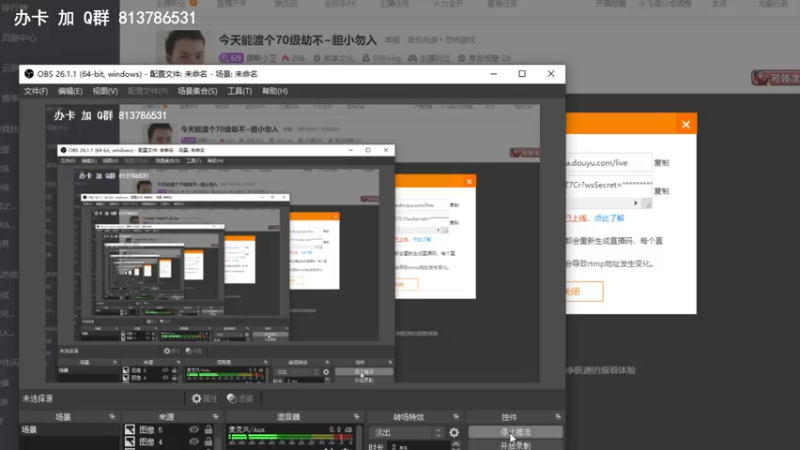This screenshot has height=450, width=800.
Task: Click the OBS preview canvas
Action: coord(292,243)
